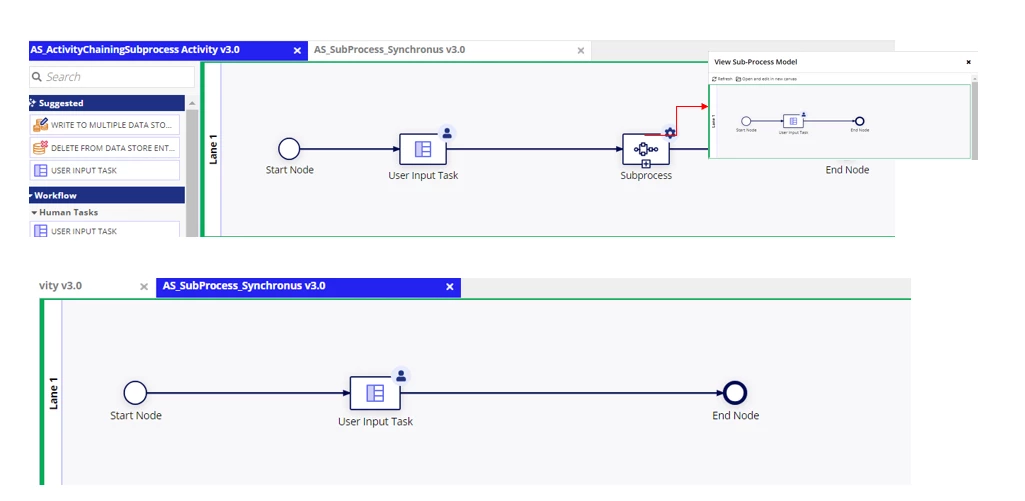The width and height of the screenshot is (1025, 501).
Task: Close the lower AS_SubProcess_Synchronus v3.0 tab
Action: (x=450, y=287)
